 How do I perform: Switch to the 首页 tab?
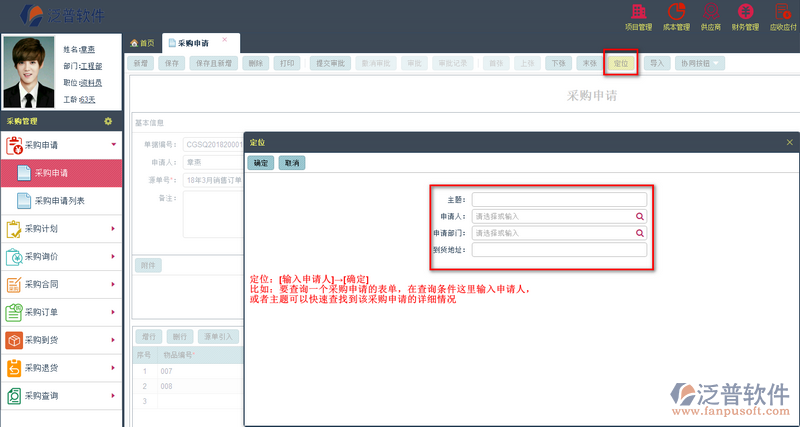(142, 43)
